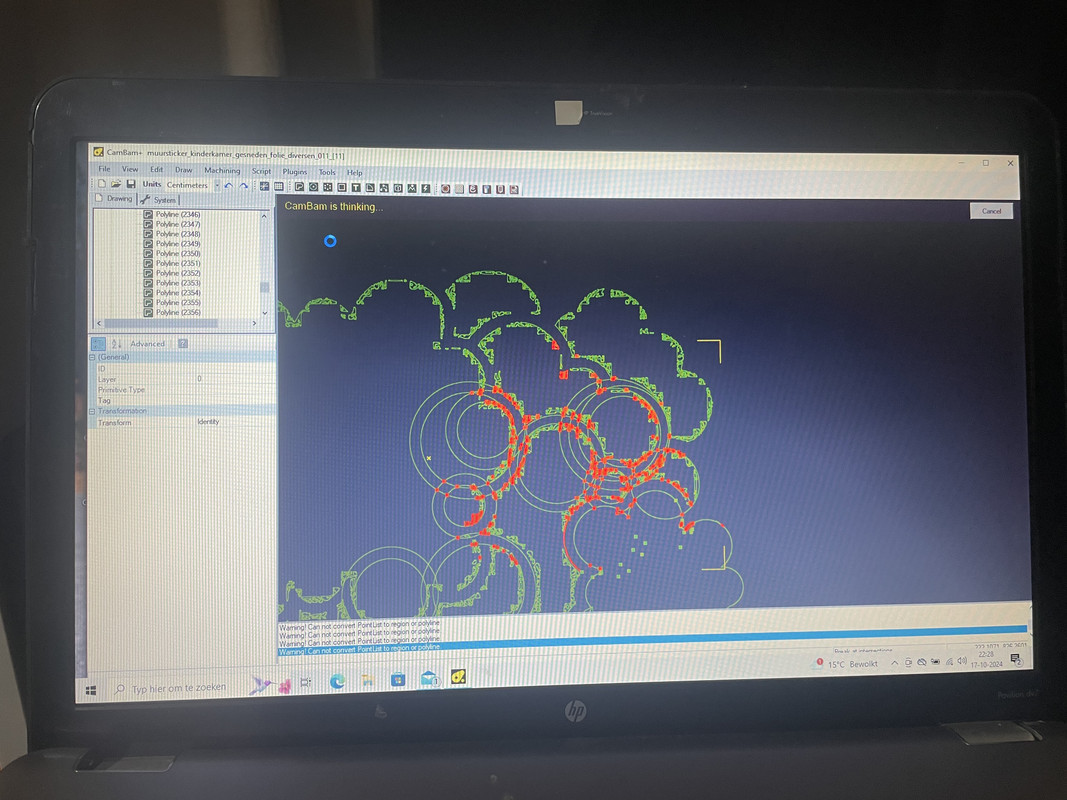Open the File menu
Screen dimensions: 1067x800
pos(104,169)
